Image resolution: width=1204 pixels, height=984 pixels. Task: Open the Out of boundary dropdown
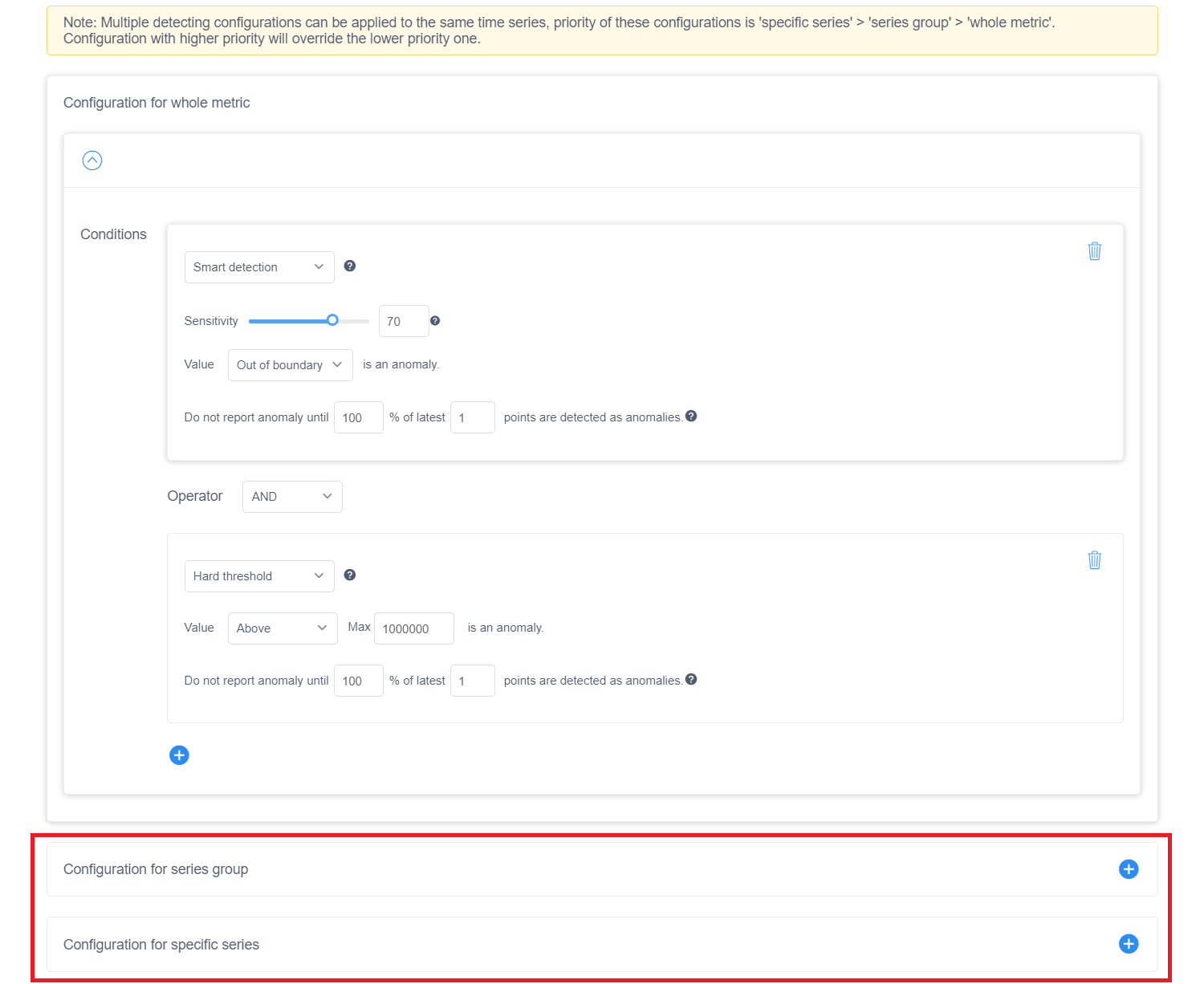click(x=291, y=365)
